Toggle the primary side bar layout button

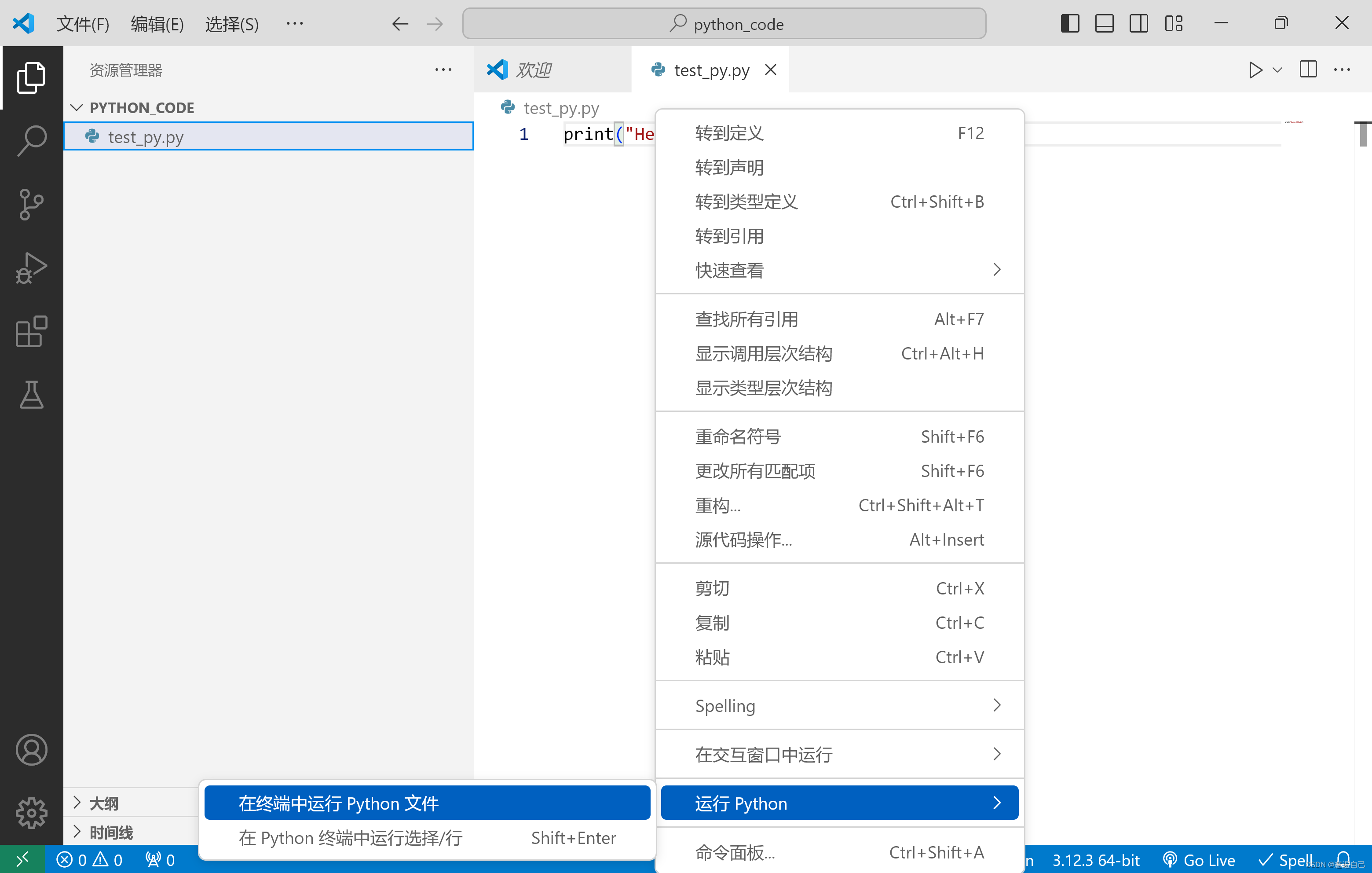click(1069, 23)
